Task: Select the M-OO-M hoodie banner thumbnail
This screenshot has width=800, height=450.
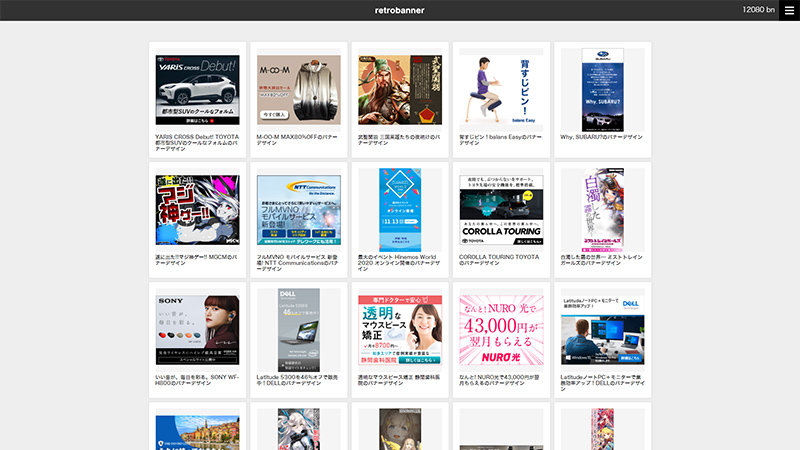Action: pyautogui.click(x=298, y=89)
